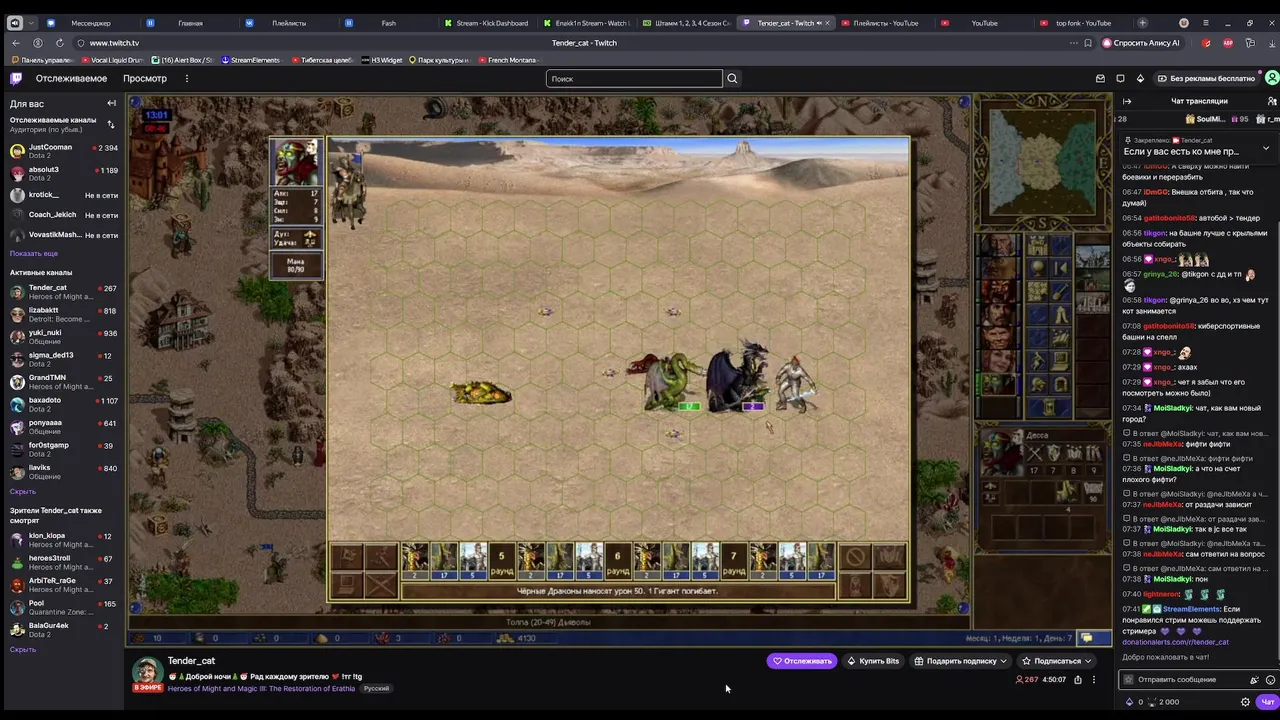Click the Отслеживать follow button
1280x720 pixels.
pos(802,661)
